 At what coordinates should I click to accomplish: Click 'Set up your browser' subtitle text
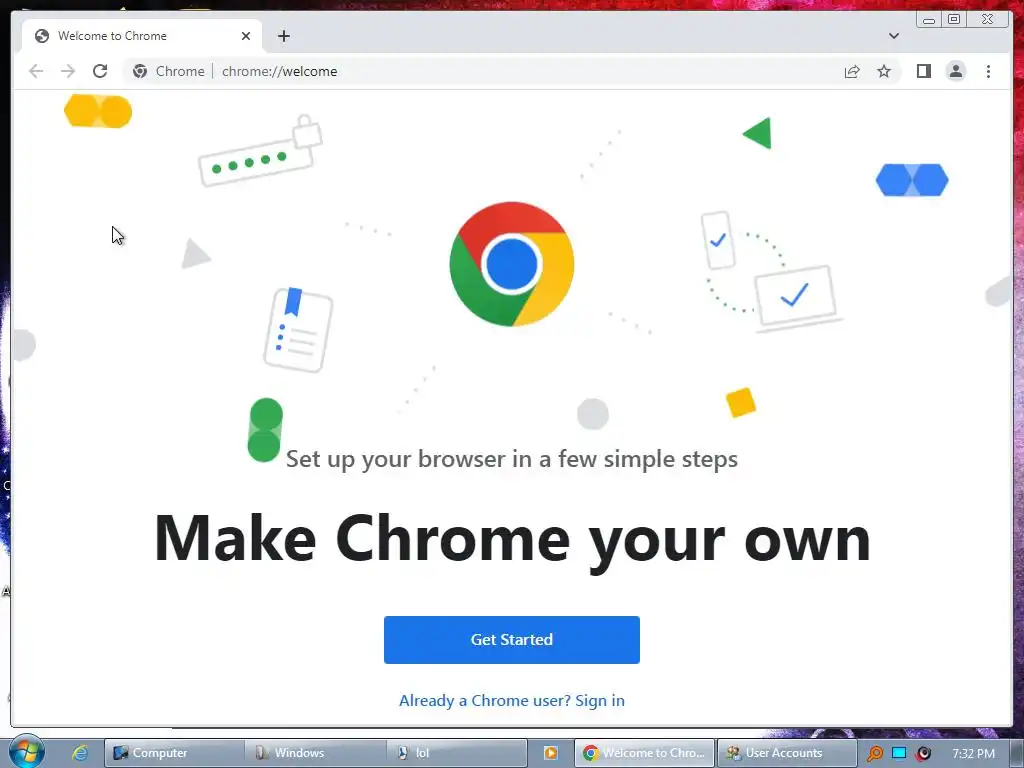512,459
